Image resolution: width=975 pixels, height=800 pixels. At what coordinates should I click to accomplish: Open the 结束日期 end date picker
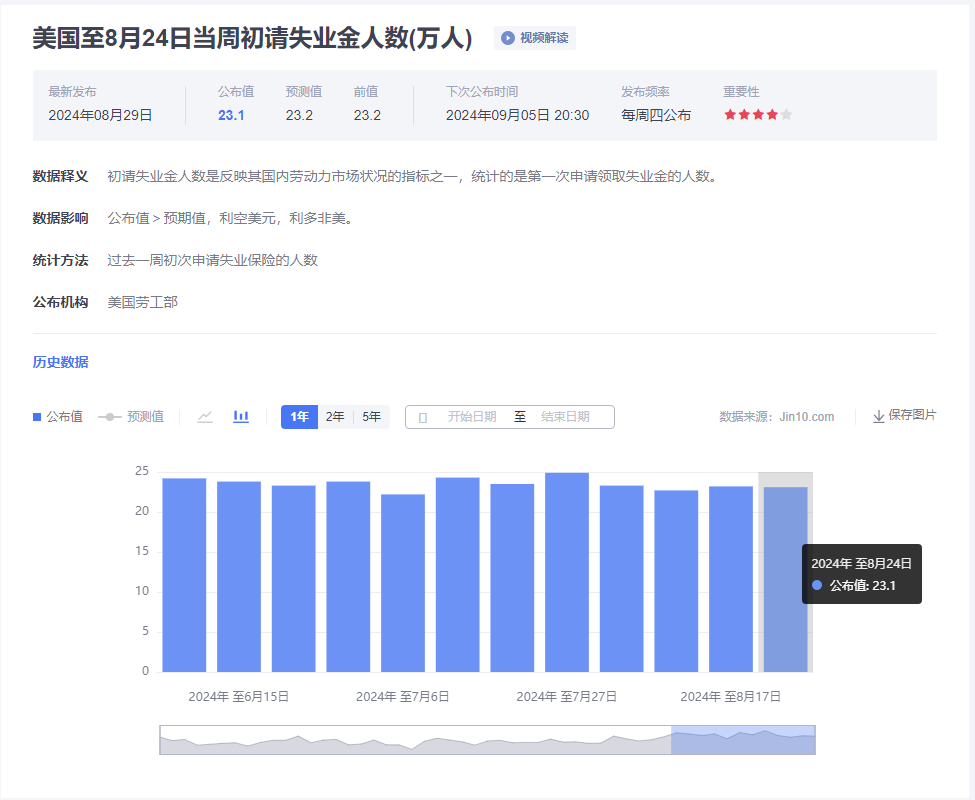[x=565, y=417]
